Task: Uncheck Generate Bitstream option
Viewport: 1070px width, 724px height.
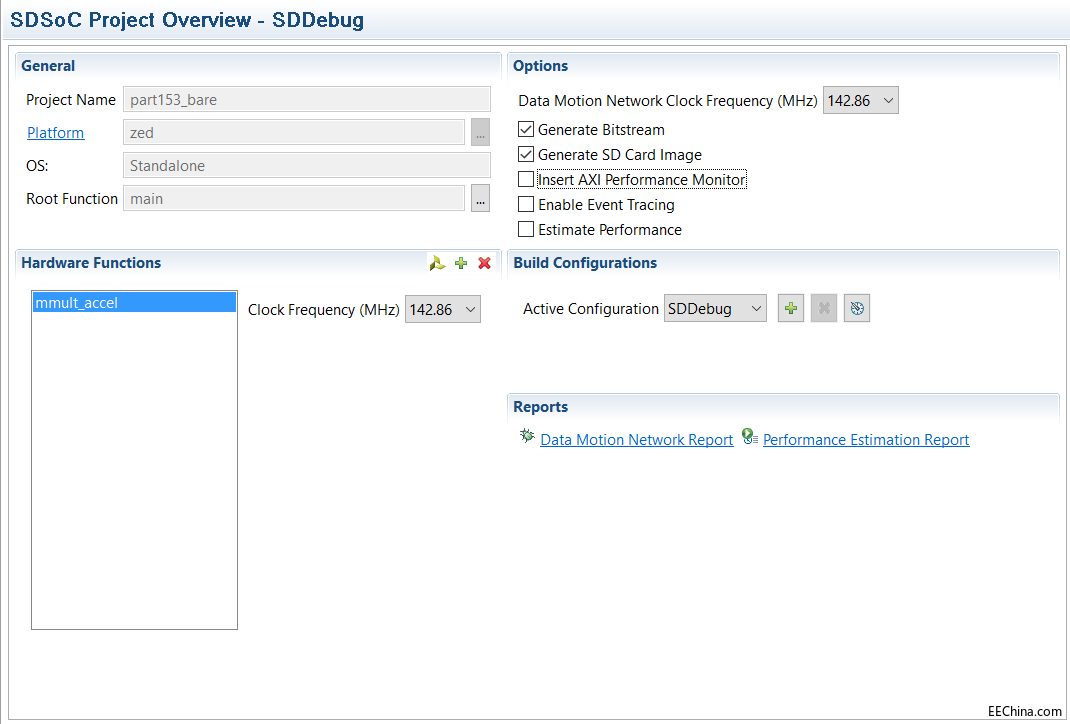Action: click(x=526, y=130)
